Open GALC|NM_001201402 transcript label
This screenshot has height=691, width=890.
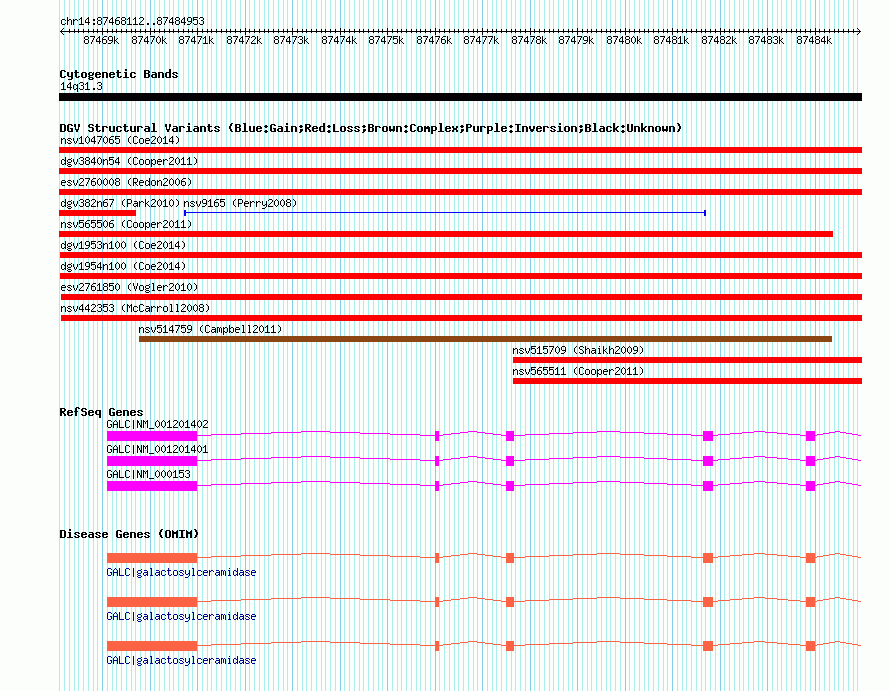[157, 424]
